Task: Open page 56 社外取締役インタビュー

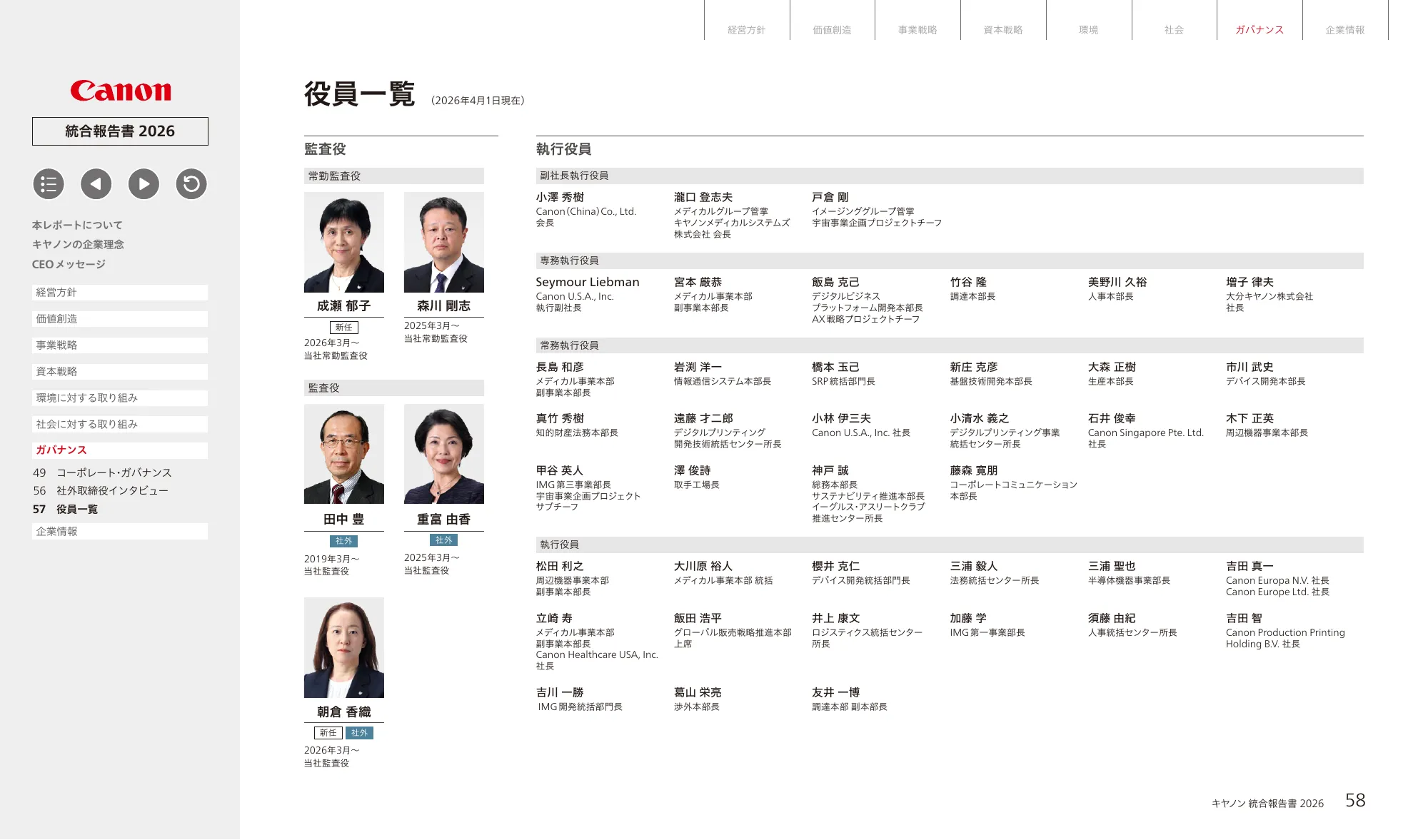Action: (x=101, y=490)
